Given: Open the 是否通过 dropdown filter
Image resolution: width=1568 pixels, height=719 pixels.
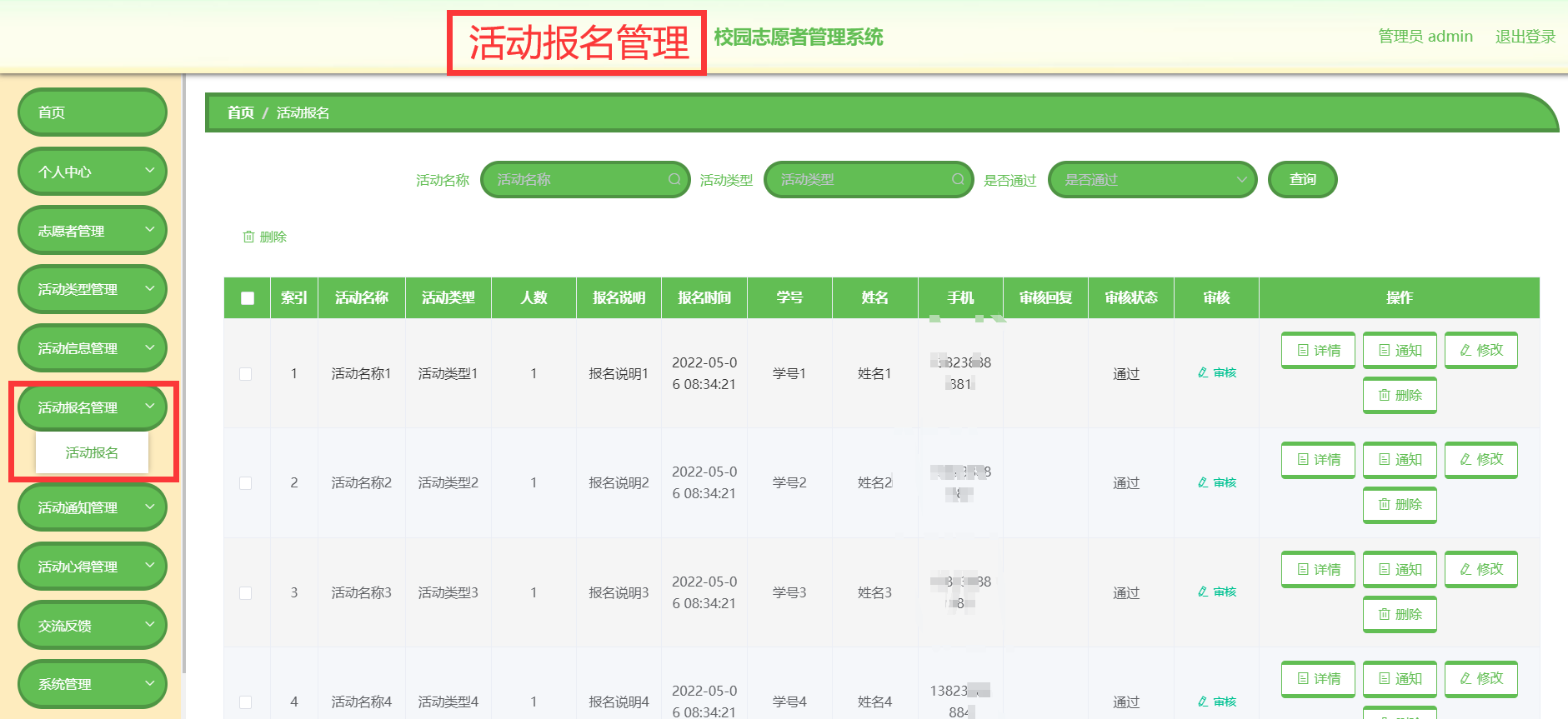Looking at the screenshot, I should (x=1152, y=179).
